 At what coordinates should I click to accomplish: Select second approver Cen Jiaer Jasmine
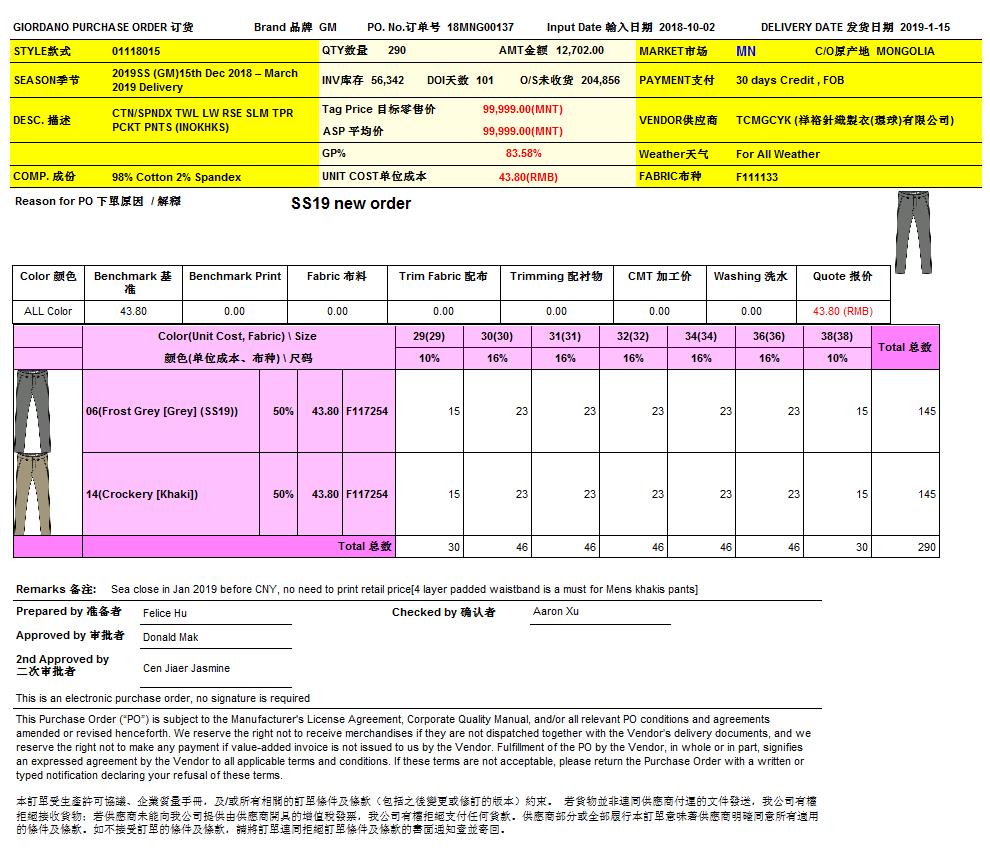tap(186, 668)
